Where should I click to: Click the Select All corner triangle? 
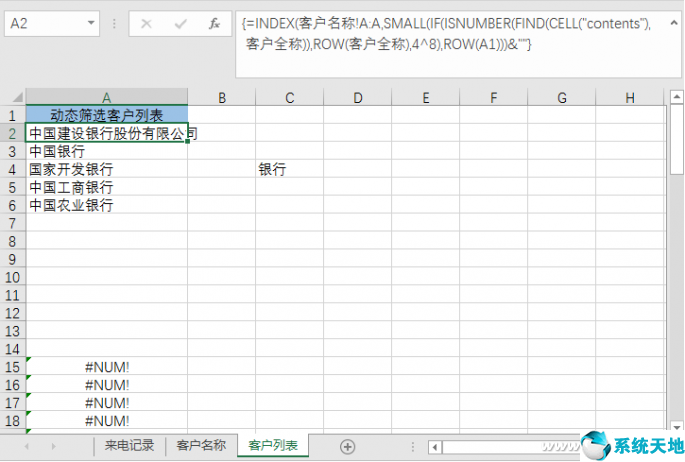tap(12, 97)
